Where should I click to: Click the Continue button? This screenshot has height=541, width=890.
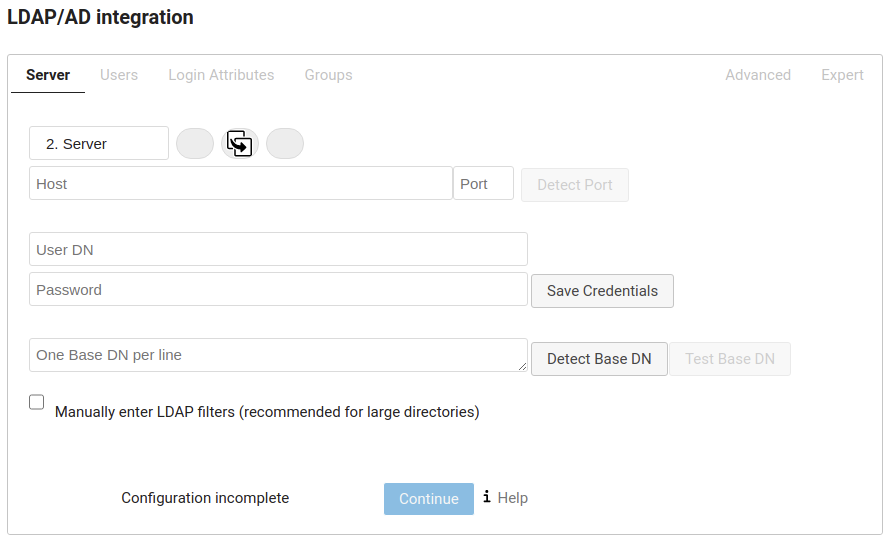point(429,499)
